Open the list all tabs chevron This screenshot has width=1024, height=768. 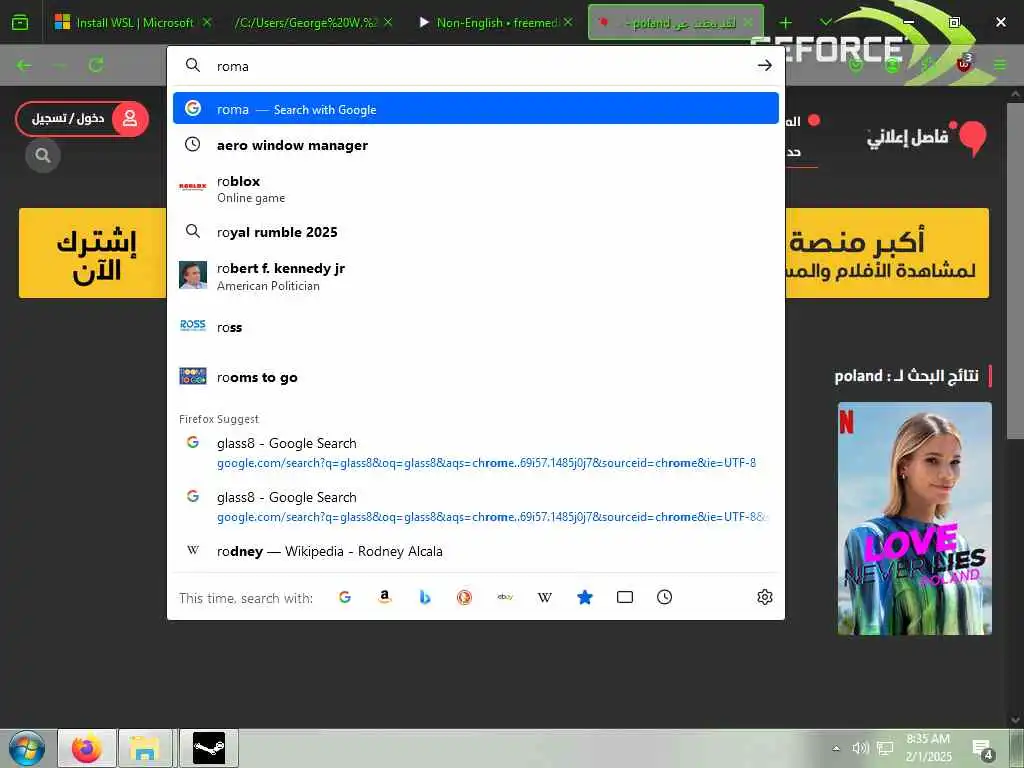[825, 22]
